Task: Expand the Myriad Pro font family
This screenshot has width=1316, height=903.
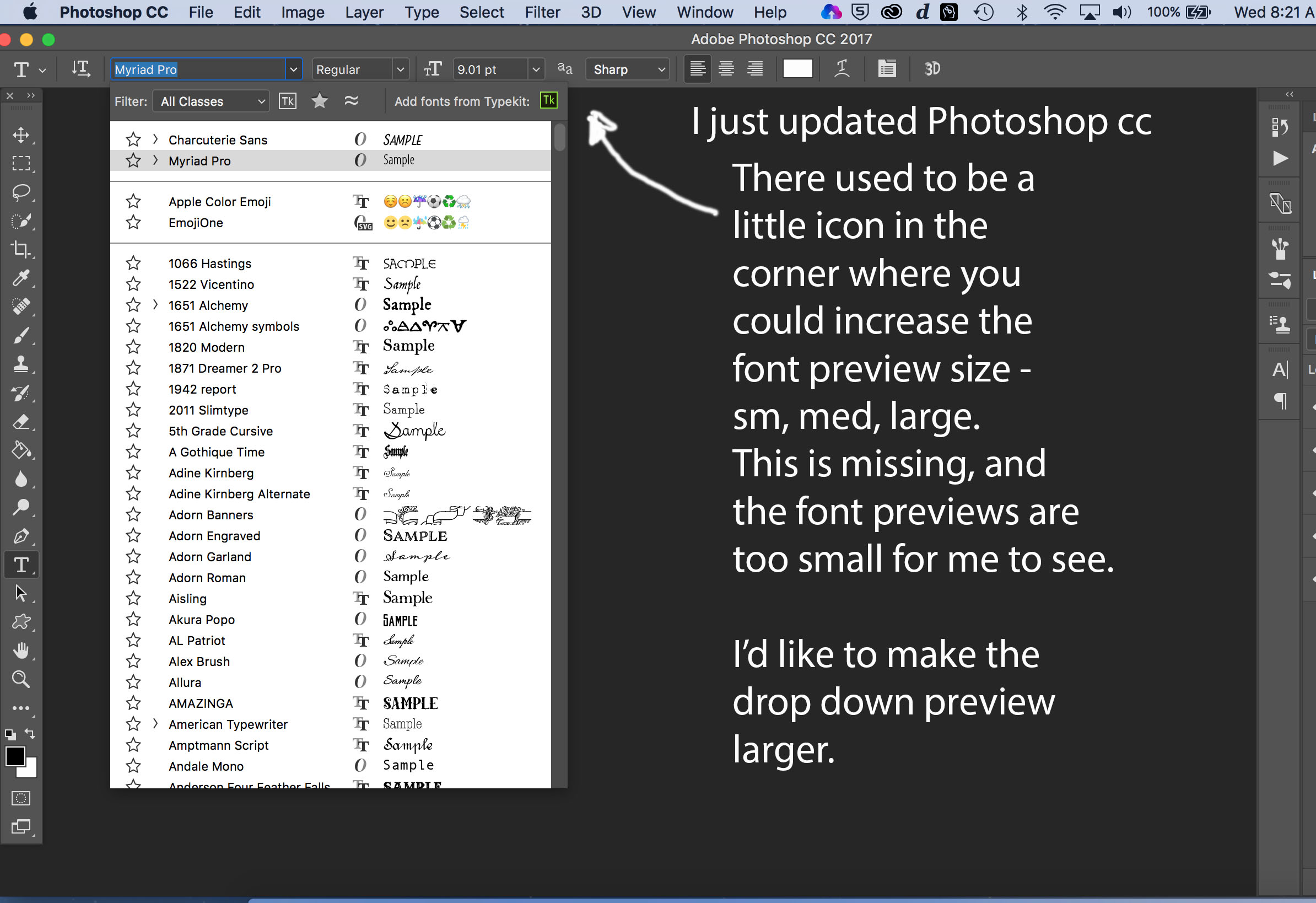Action: (x=155, y=161)
